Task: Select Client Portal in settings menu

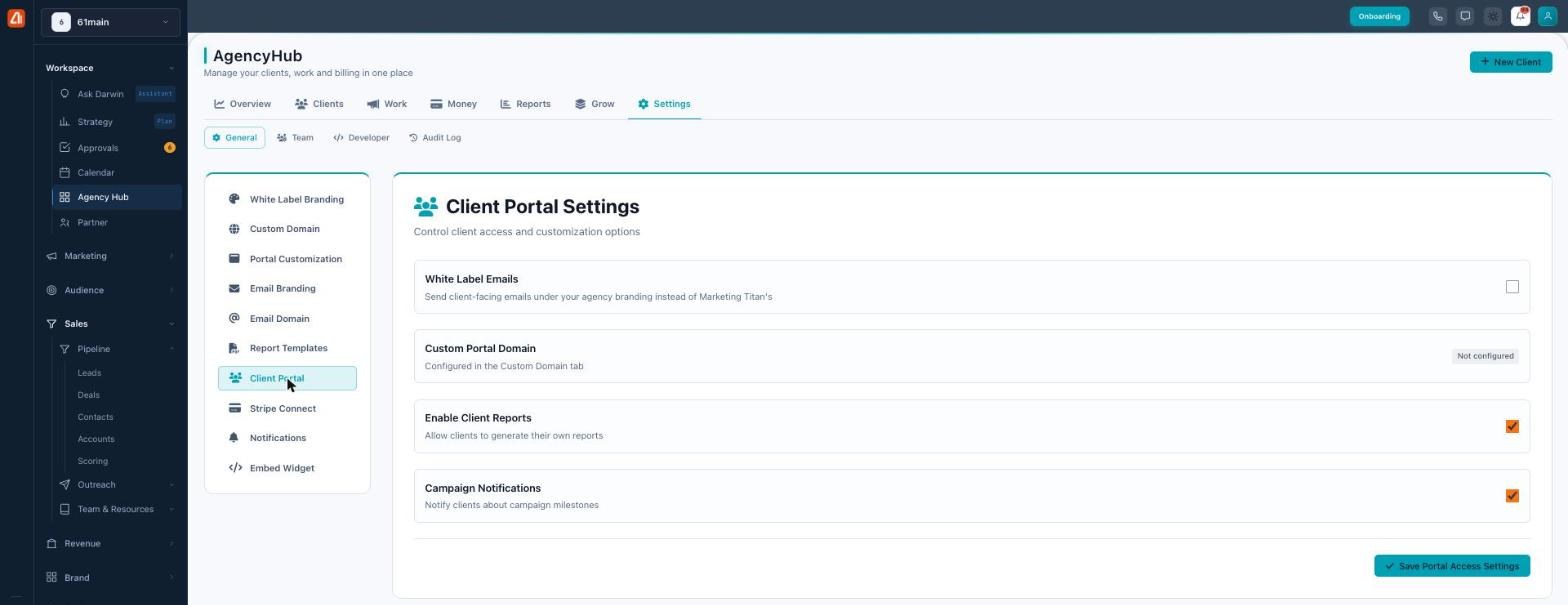Action: pyautogui.click(x=287, y=378)
